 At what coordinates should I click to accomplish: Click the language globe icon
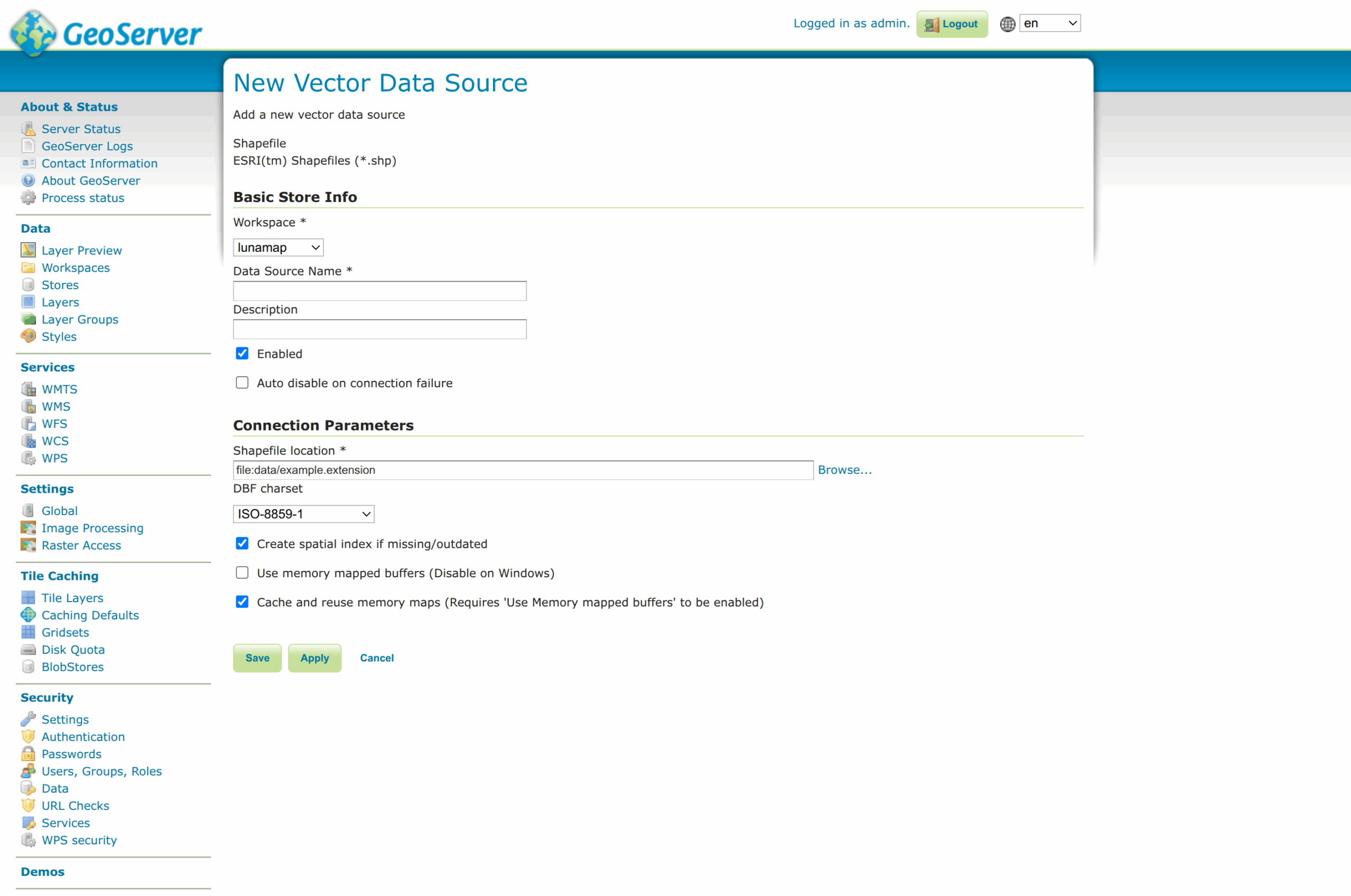pyautogui.click(x=1007, y=24)
